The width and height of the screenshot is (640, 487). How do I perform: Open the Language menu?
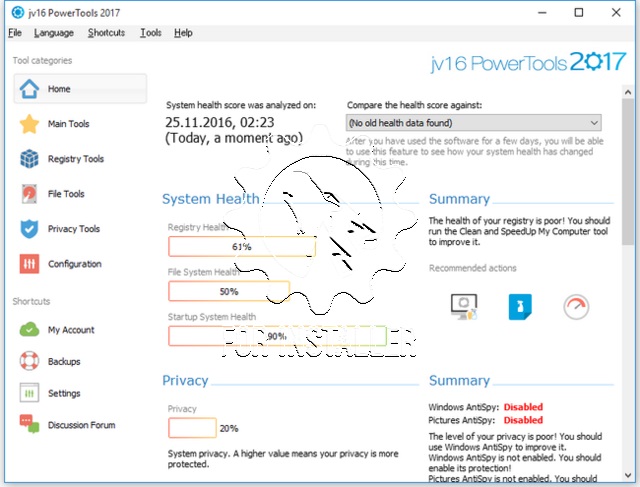pyautogui.click(x=54, y=33)
